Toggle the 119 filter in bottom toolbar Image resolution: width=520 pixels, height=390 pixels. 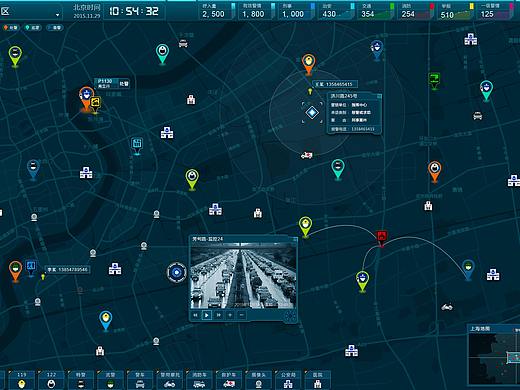coord(22,380)
